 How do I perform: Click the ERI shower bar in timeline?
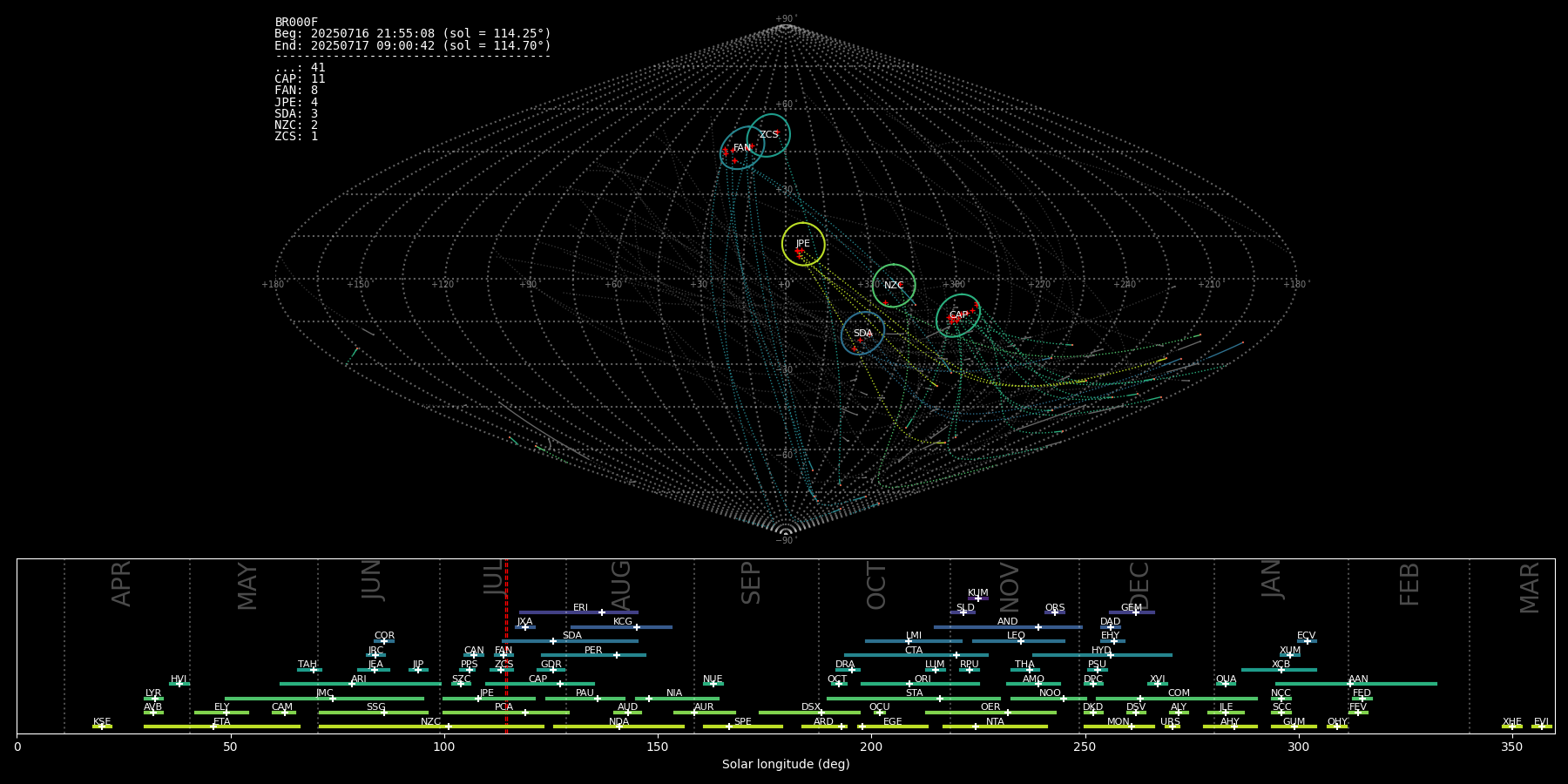tap(578, 612)
